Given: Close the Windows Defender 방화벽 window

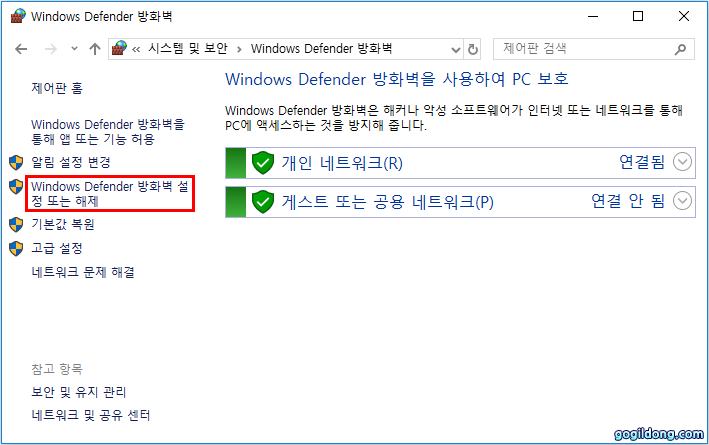Looking at the screenshot, I should point(684,16).
